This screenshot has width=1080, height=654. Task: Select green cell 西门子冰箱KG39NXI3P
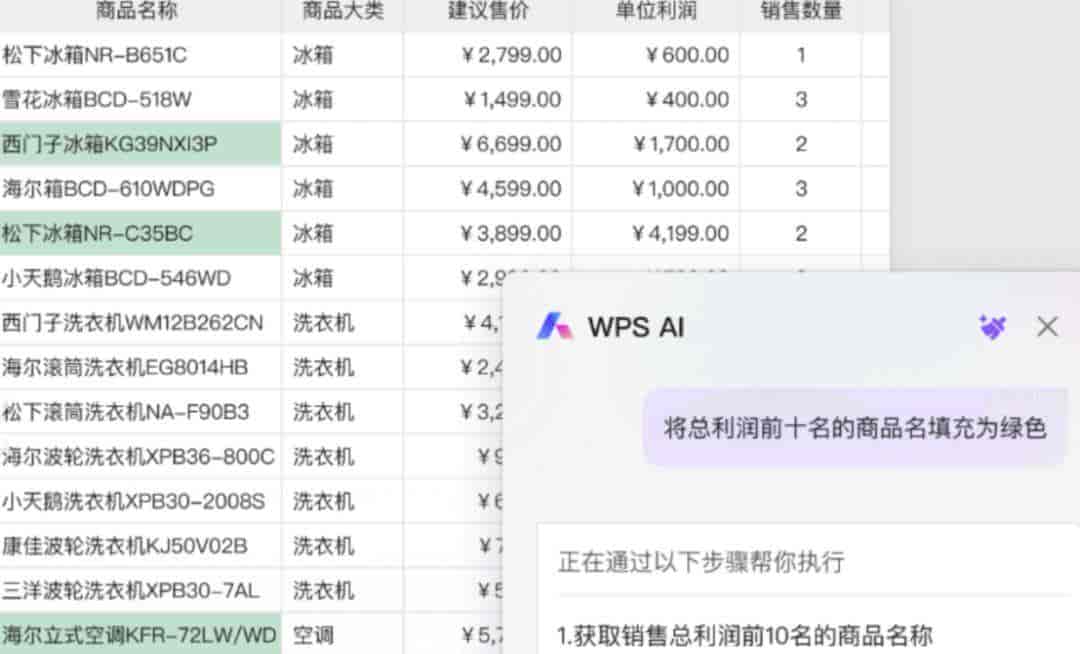(x=140, y=145)
